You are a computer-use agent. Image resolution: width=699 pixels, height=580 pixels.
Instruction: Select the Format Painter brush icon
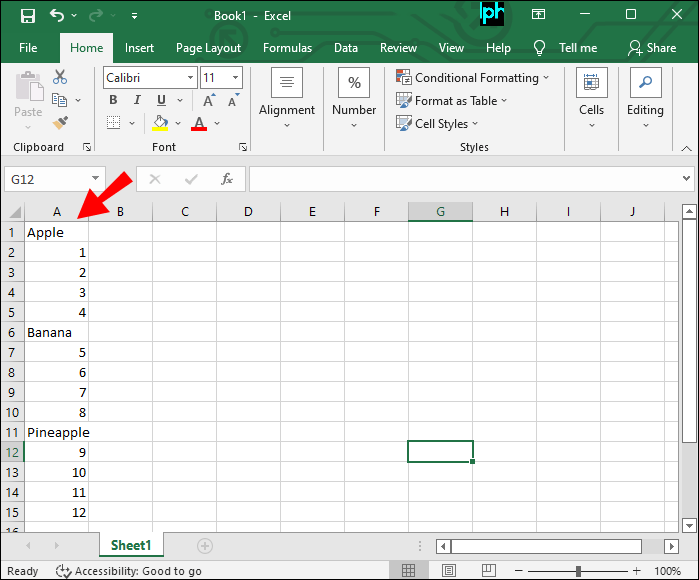click(60, 122)
